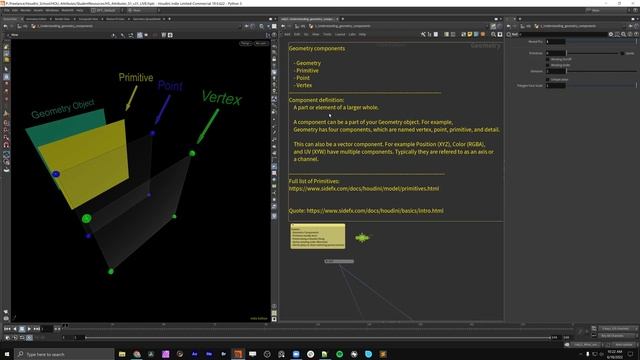The image size is (640, 360).
Task: Add a new pane tab in scene view
Action: pyautogui.click(x=169, y=19)
